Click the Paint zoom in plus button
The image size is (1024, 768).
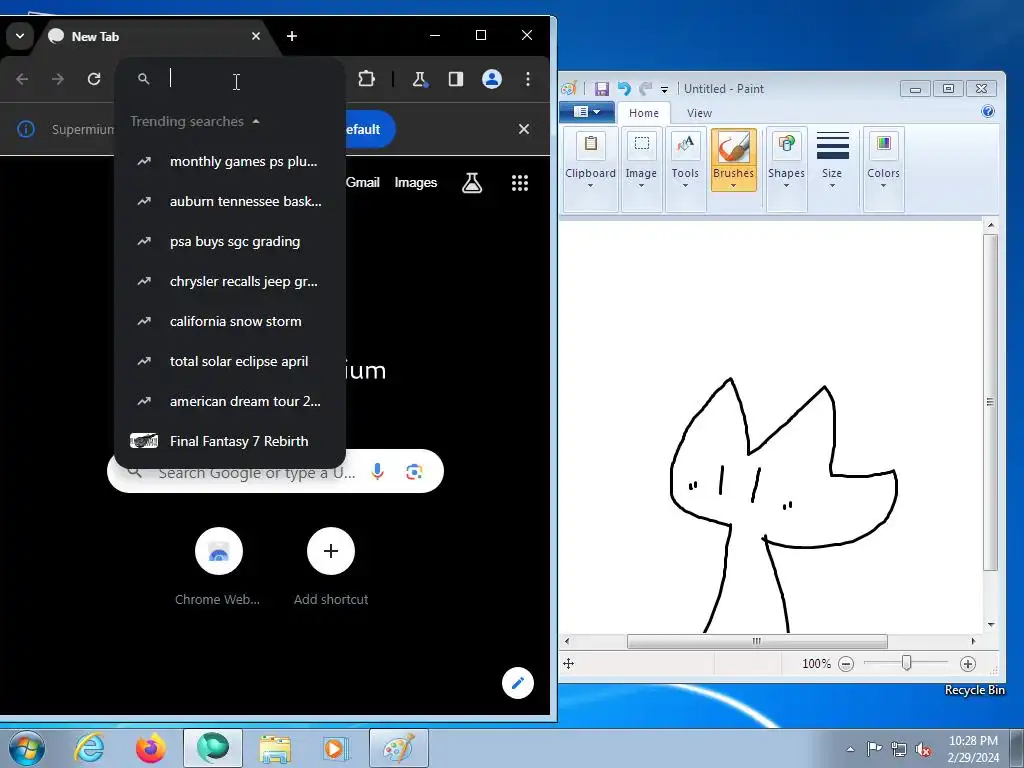(968, 664)
